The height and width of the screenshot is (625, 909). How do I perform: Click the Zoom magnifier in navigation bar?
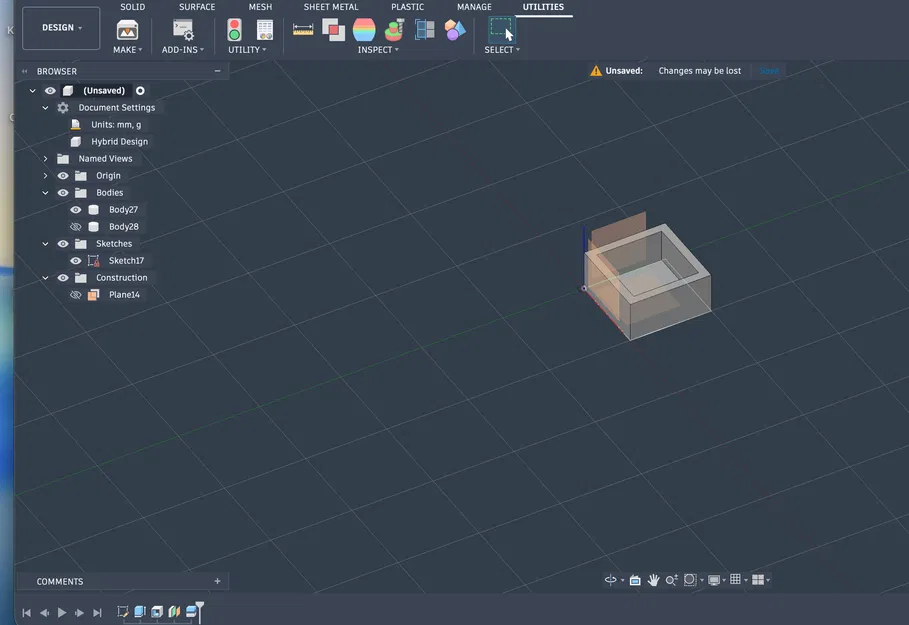671,579
